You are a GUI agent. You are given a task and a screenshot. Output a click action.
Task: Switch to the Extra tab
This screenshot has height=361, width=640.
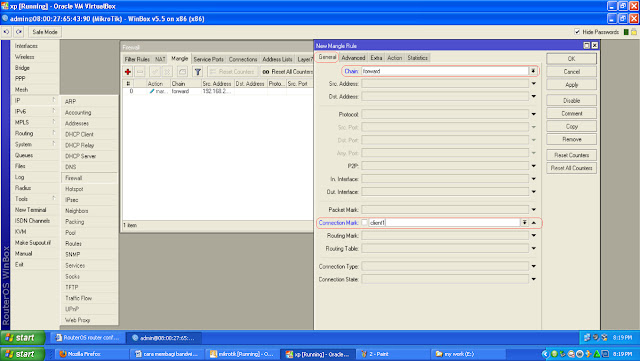pyautogui.click(x=376, y=58)
